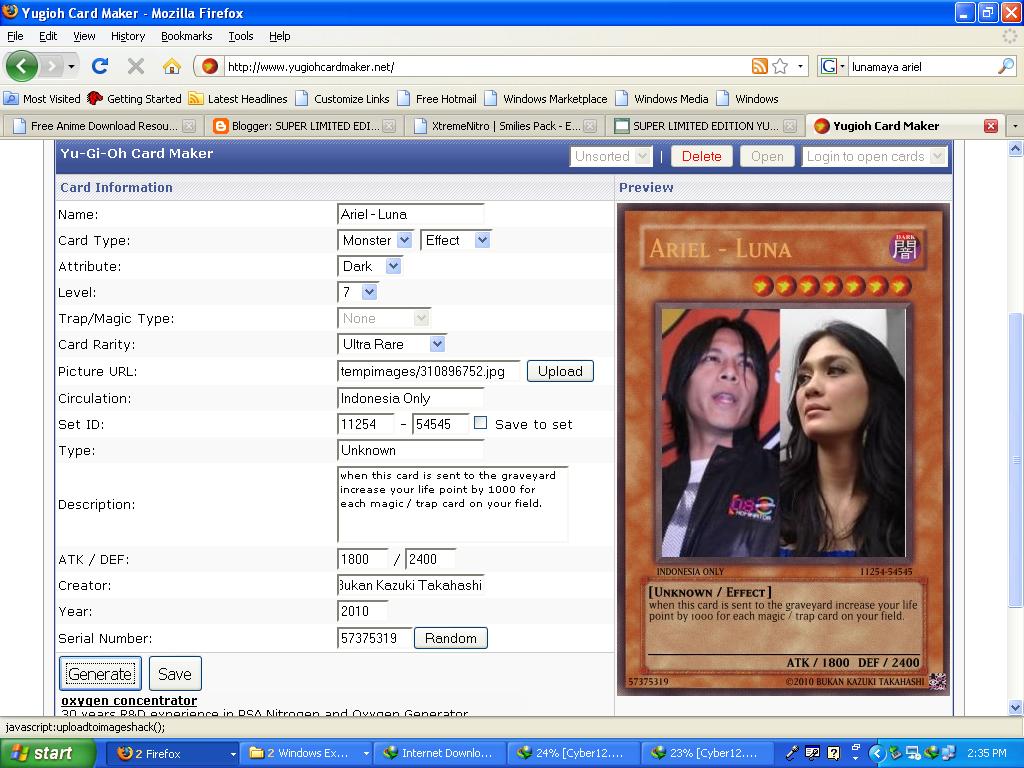1024x768 pixels.
Task: Open the Edit menu
Action: (48, 36)
